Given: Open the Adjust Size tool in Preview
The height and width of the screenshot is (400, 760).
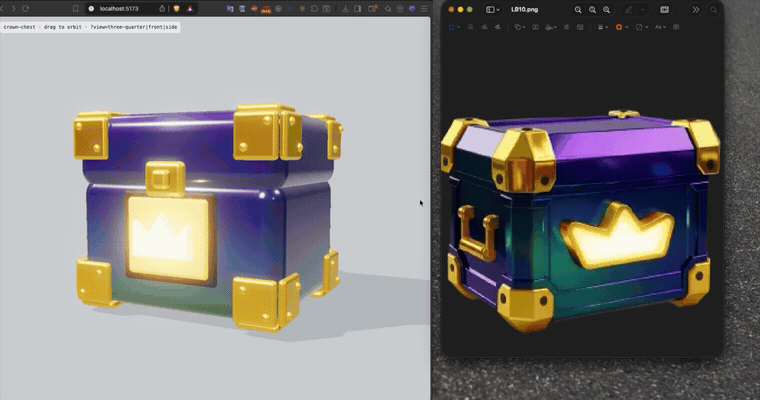Looking at the screenshot, I should point(580,27).
